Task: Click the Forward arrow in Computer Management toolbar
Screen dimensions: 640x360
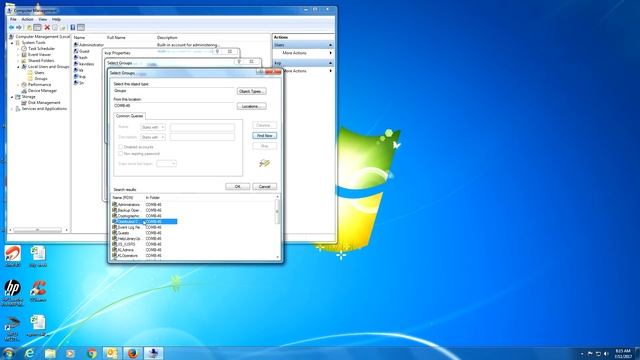Action: coord(19,27)
